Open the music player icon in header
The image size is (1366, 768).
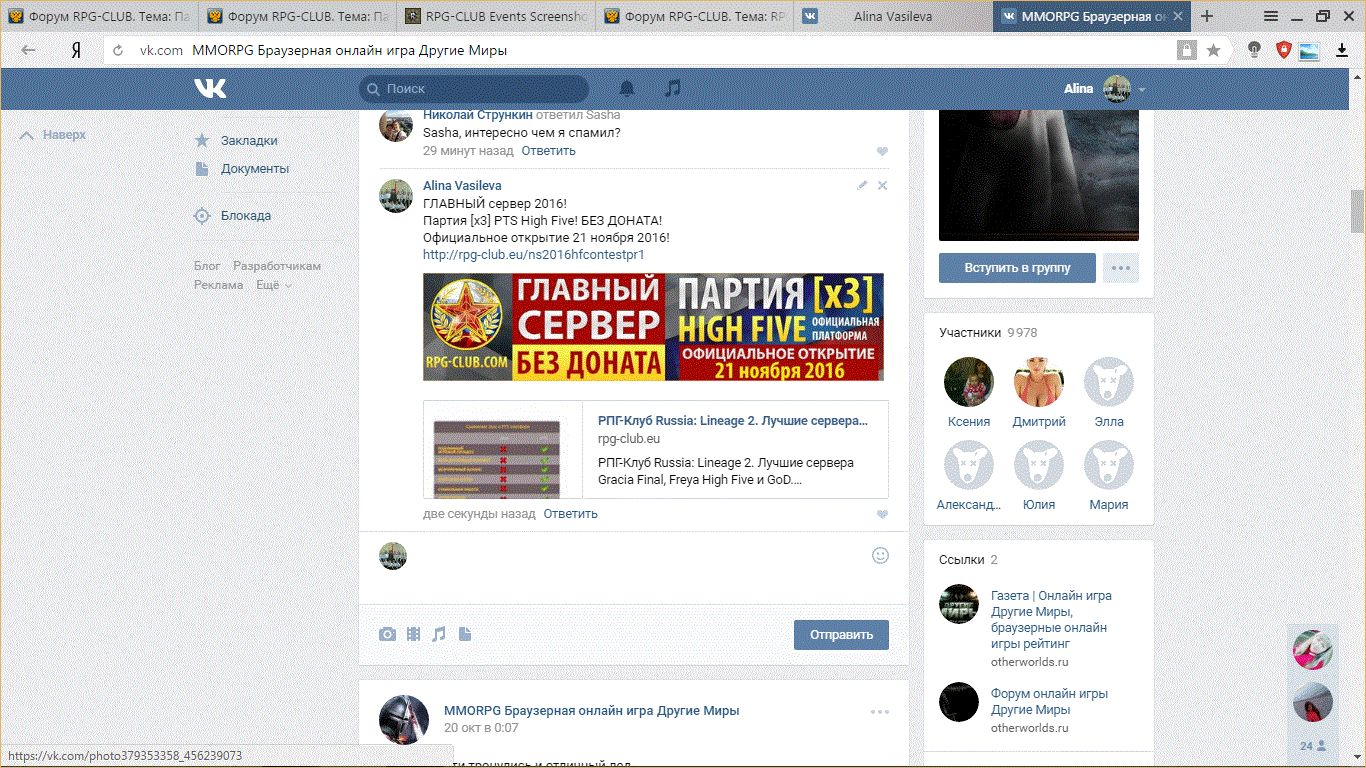[673, 89]
